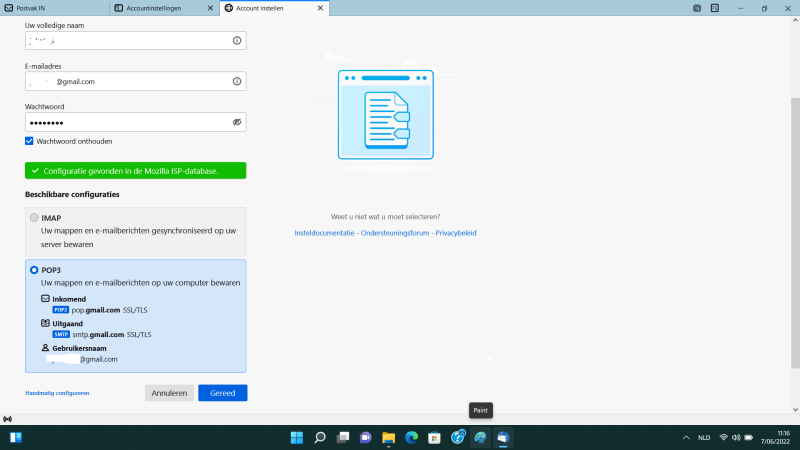
Task: Open the calendar icon in the top bar
Action: click(x=697, y=8)
